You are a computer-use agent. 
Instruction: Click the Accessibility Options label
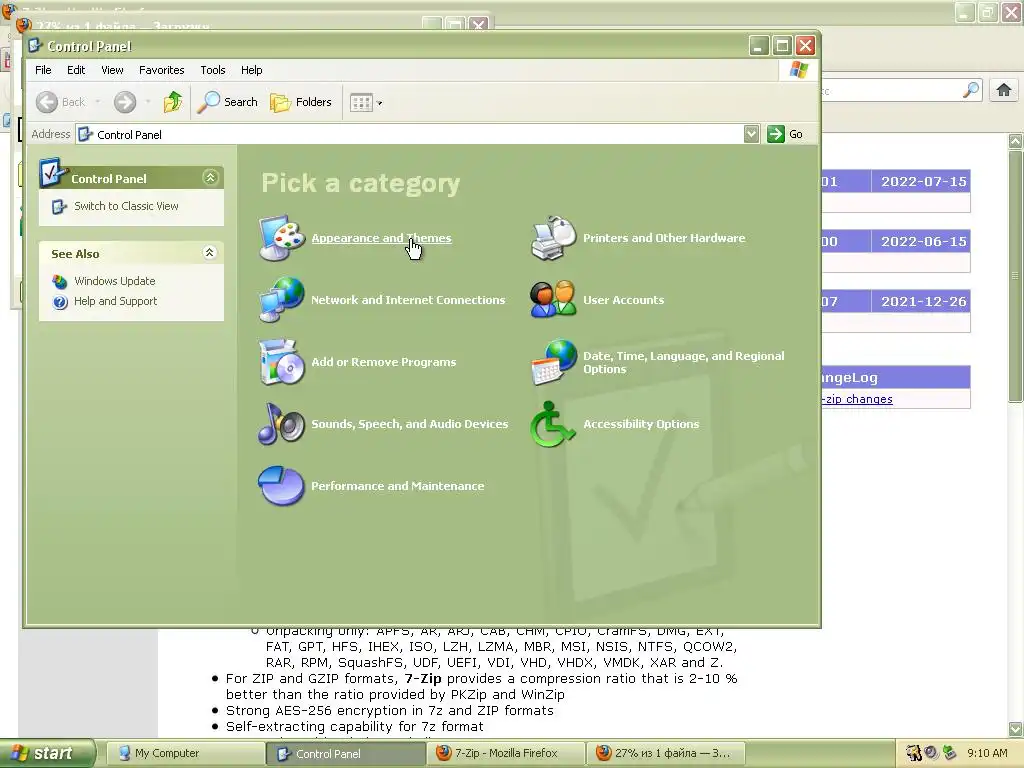point(641,424)
